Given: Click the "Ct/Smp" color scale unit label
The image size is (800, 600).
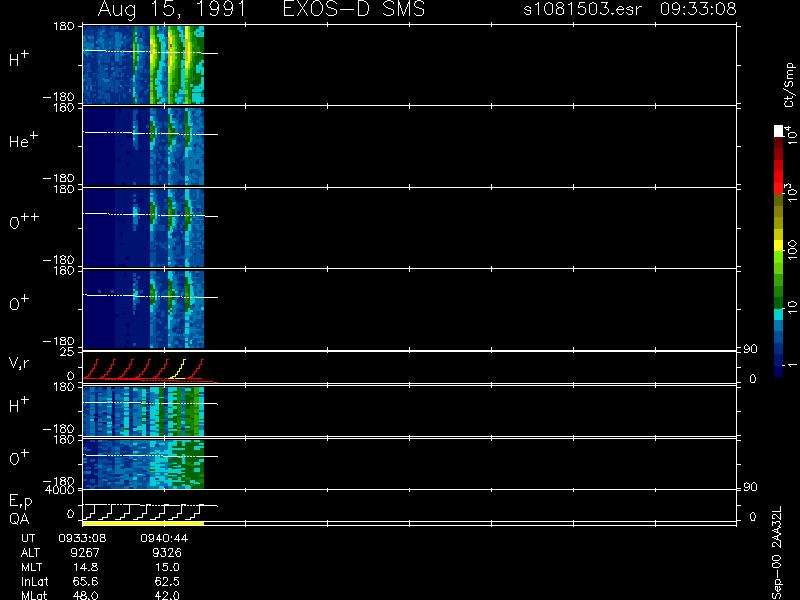Looking at the screenshot, I should click(789, 85).
